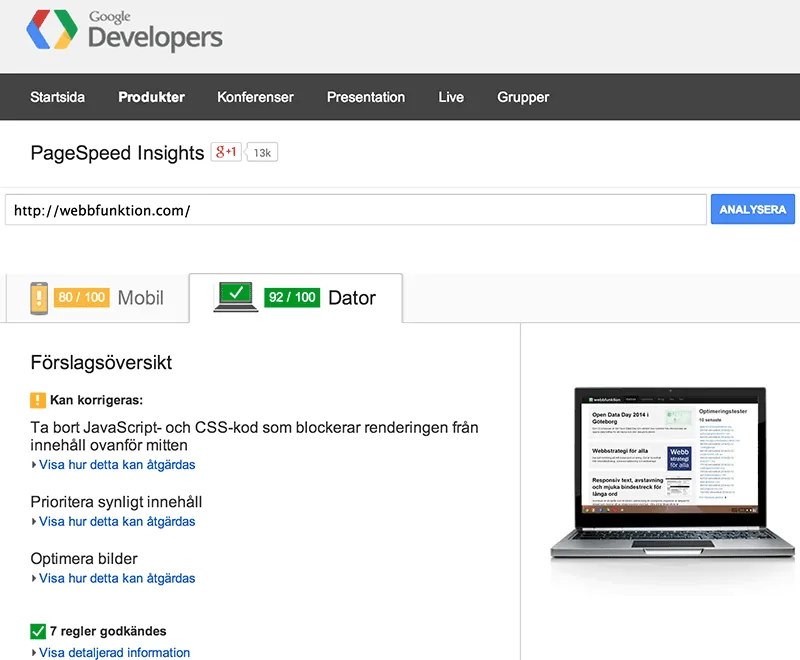Click the PageSpeed Insights heading

point(117,153)
